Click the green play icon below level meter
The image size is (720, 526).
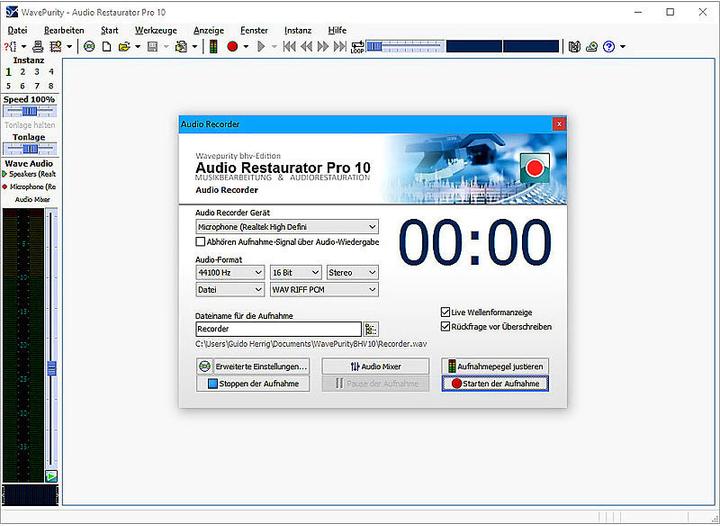[x=51, y=476]
